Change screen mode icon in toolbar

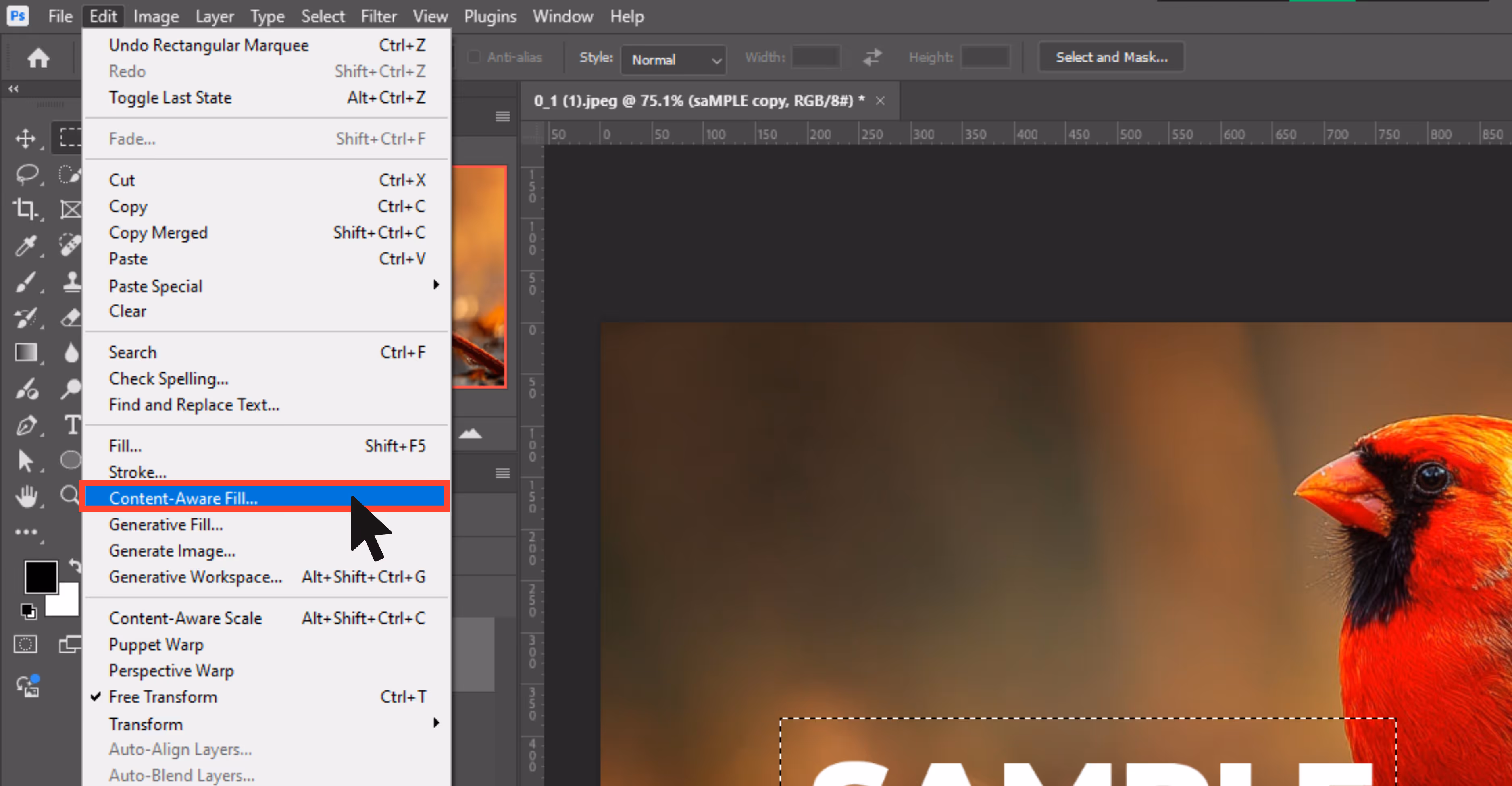(x=70, y=644)
